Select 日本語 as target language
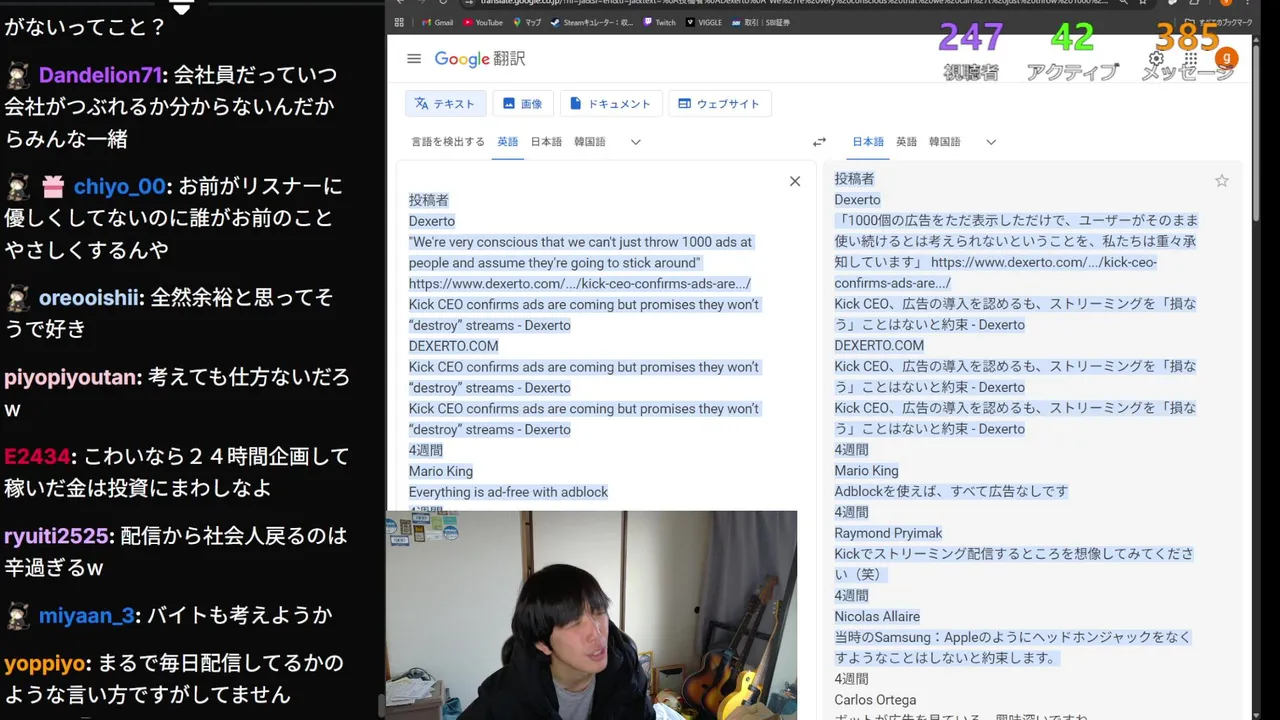The width and height of the screenshot is (1280, 720). point(868,142)
